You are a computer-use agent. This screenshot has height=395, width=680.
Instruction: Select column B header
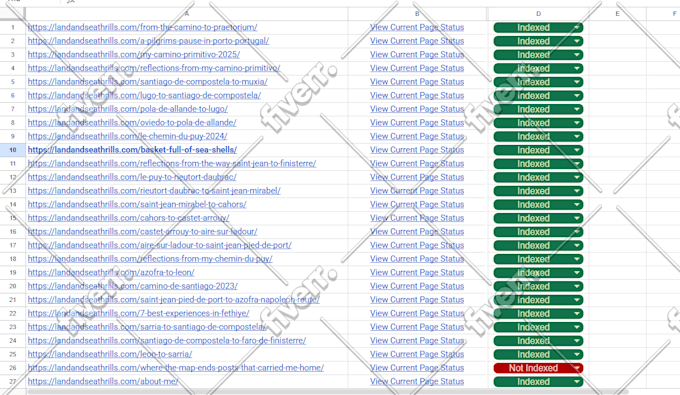417,14
